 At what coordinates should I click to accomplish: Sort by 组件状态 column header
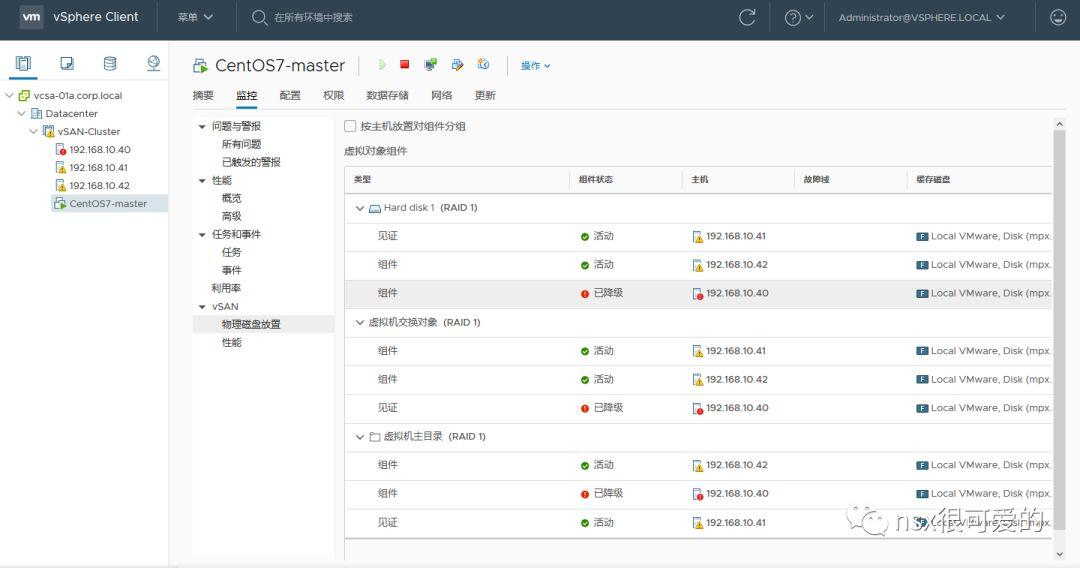(596, 180)
